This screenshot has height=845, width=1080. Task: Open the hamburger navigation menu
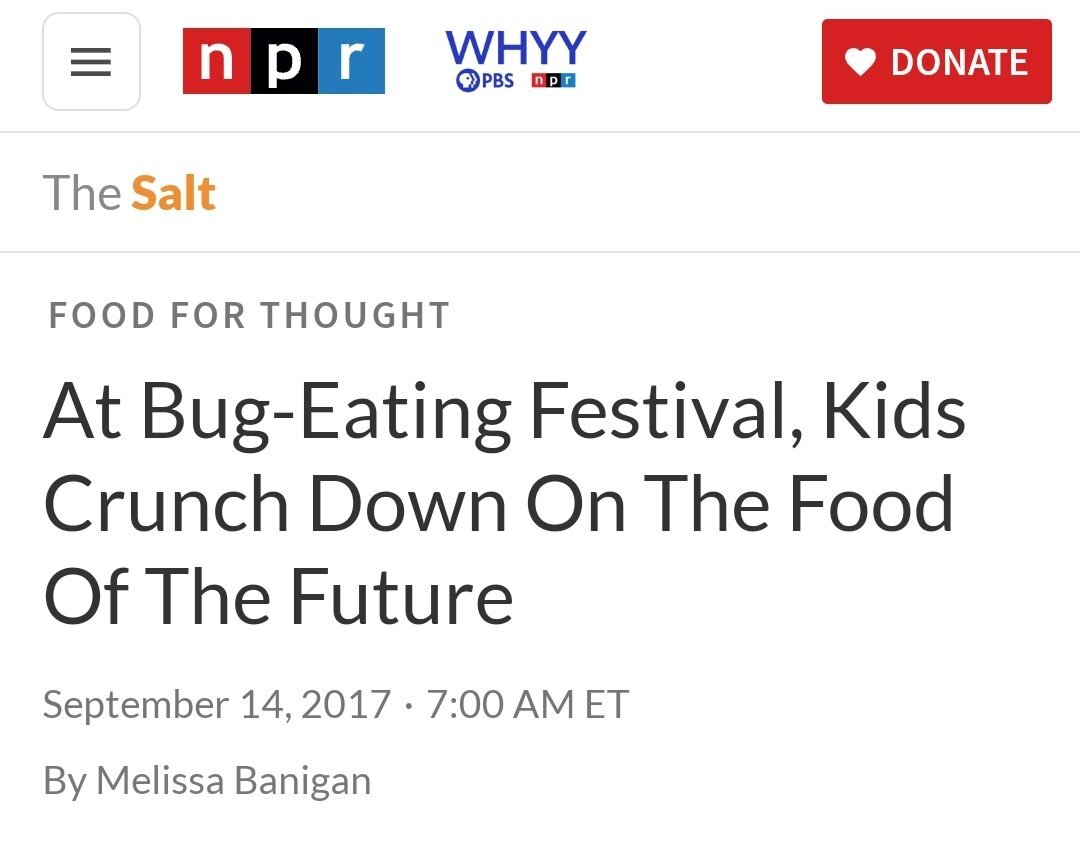pos(91,62)
